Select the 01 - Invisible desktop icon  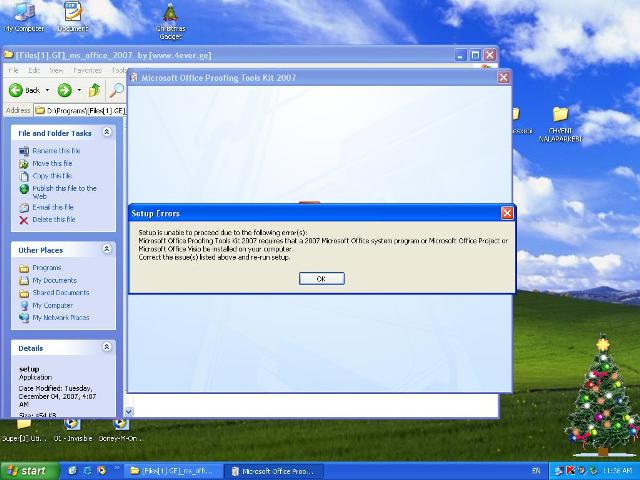coord(73,430)
